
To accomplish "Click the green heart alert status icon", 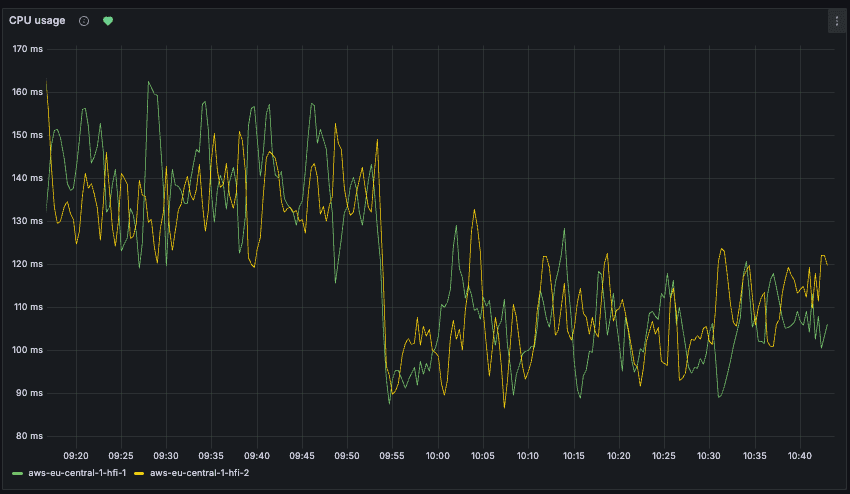I will [108, 21].
